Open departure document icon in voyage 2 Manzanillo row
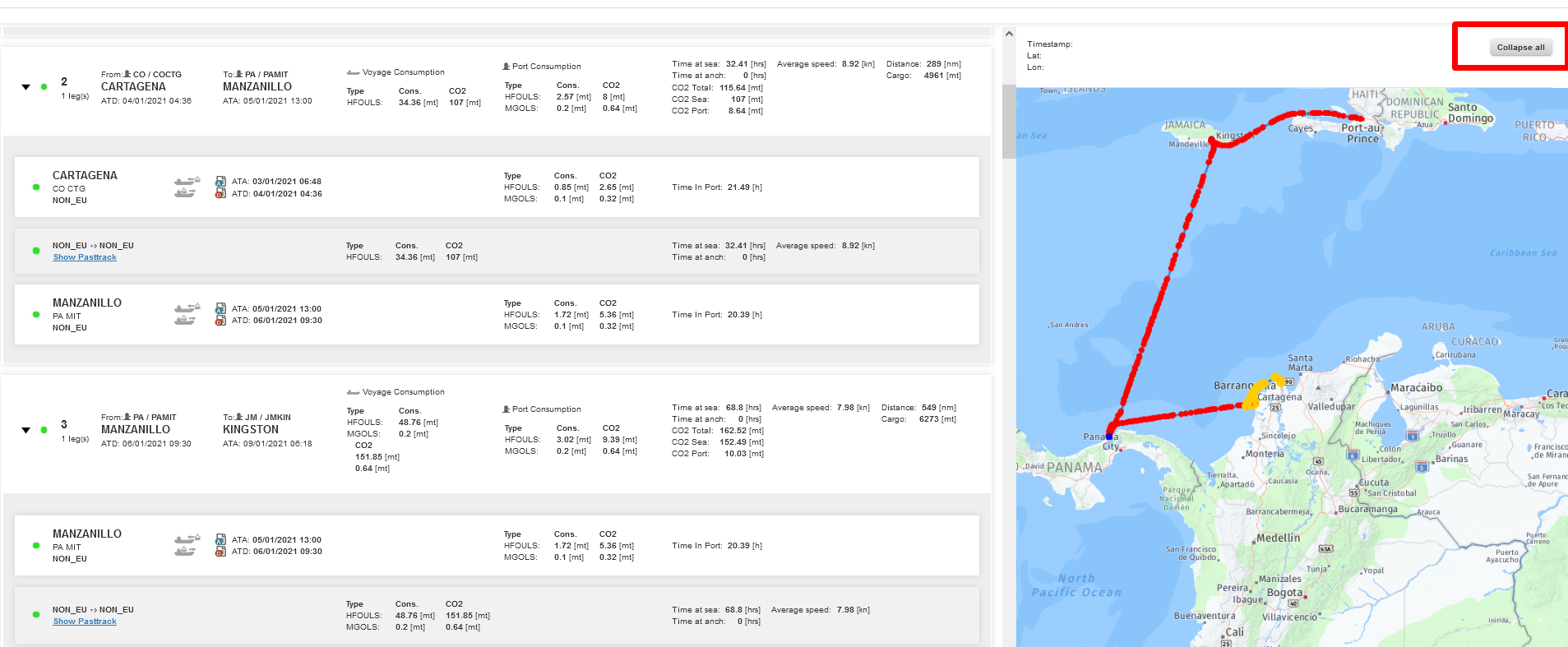 (220, 321)
